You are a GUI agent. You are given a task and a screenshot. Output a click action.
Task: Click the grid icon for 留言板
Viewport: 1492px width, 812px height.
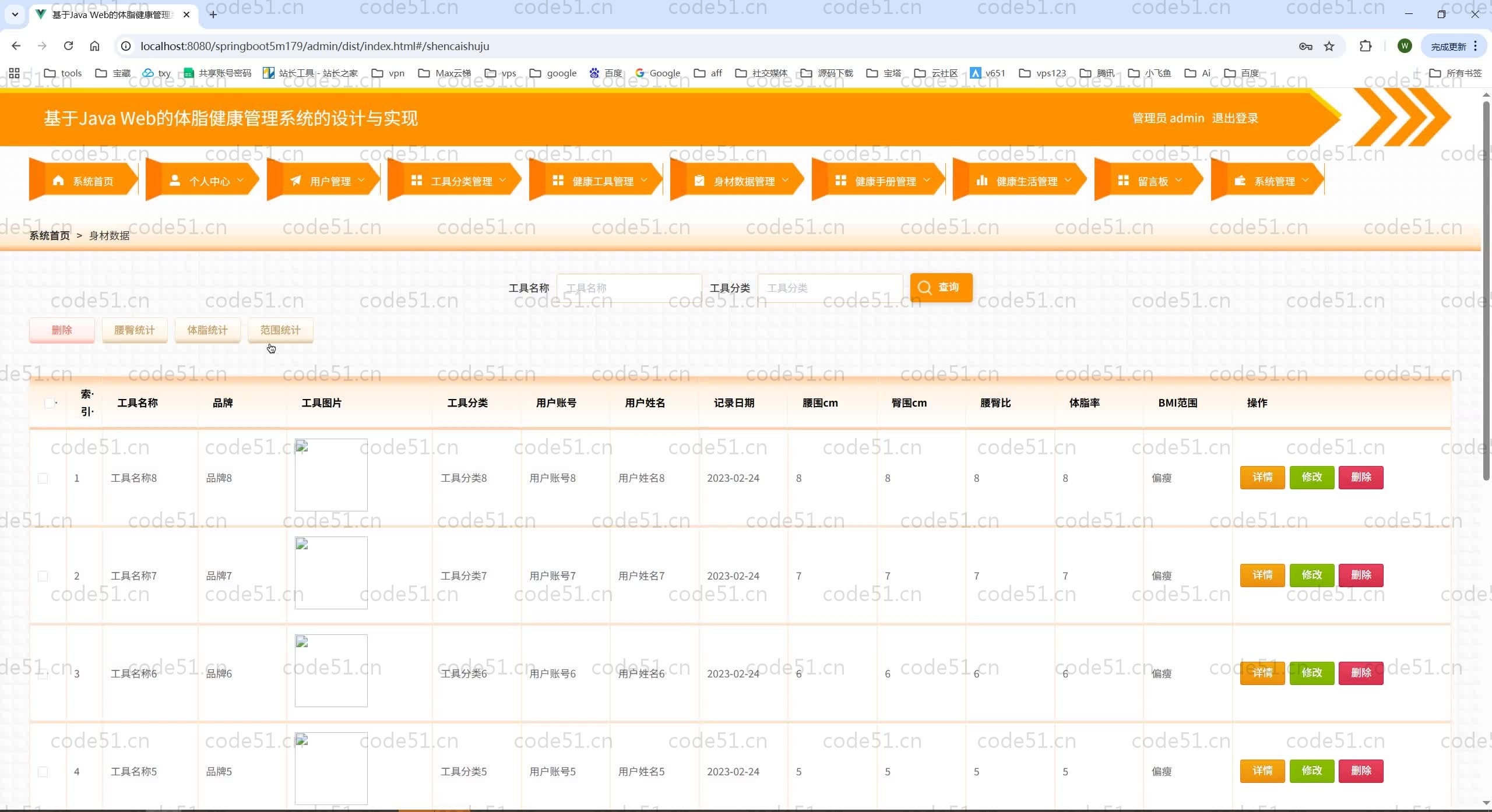click(x=1123, y=181)
